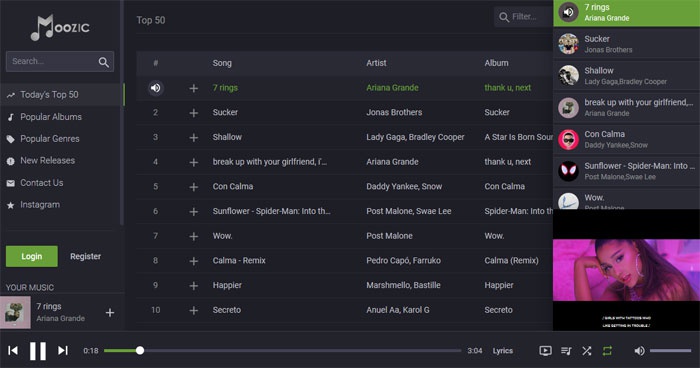Click the Ariana Grande video thumbnail
The height and width of the screenshot is (368, 700).
626,270
